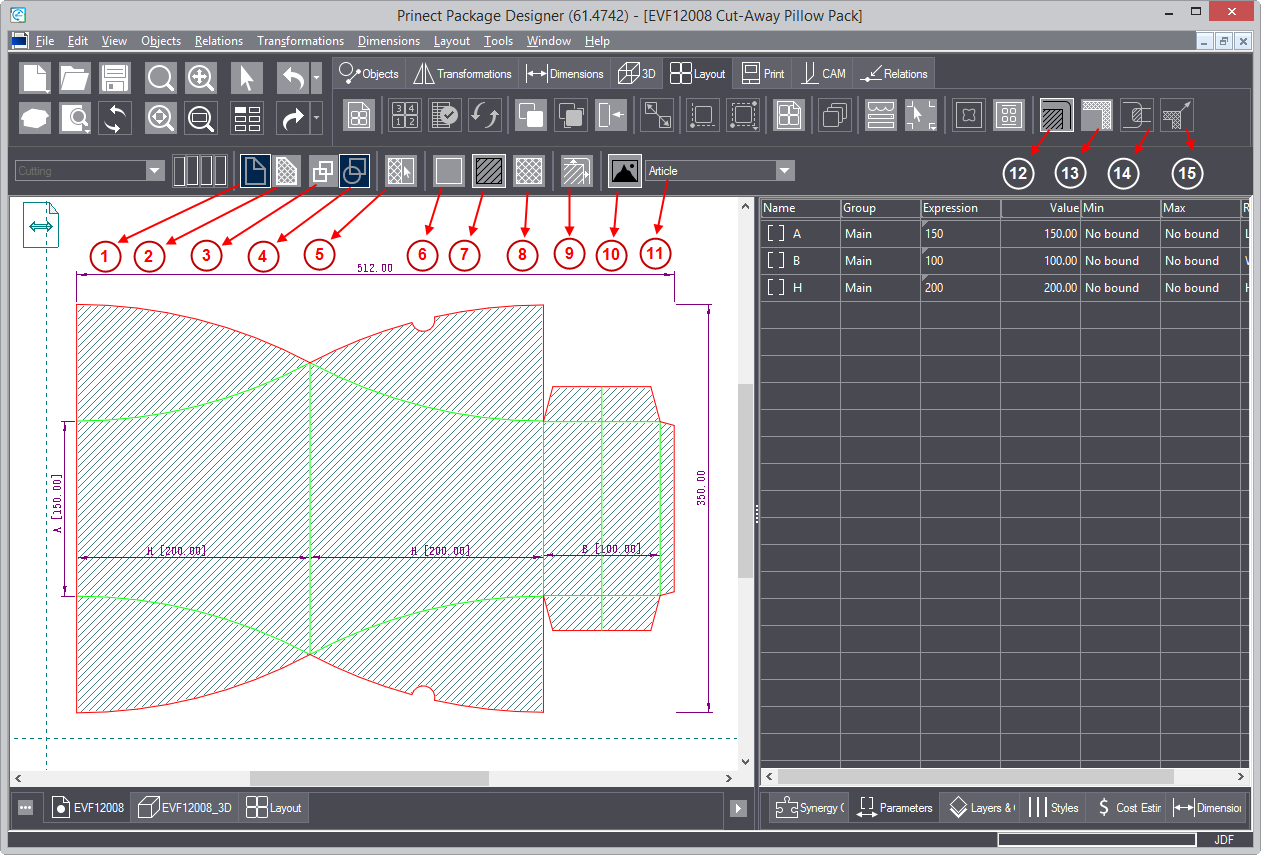
Task: Click the double-headed arrow icon in canvas corner
Action: coord(41,226)
